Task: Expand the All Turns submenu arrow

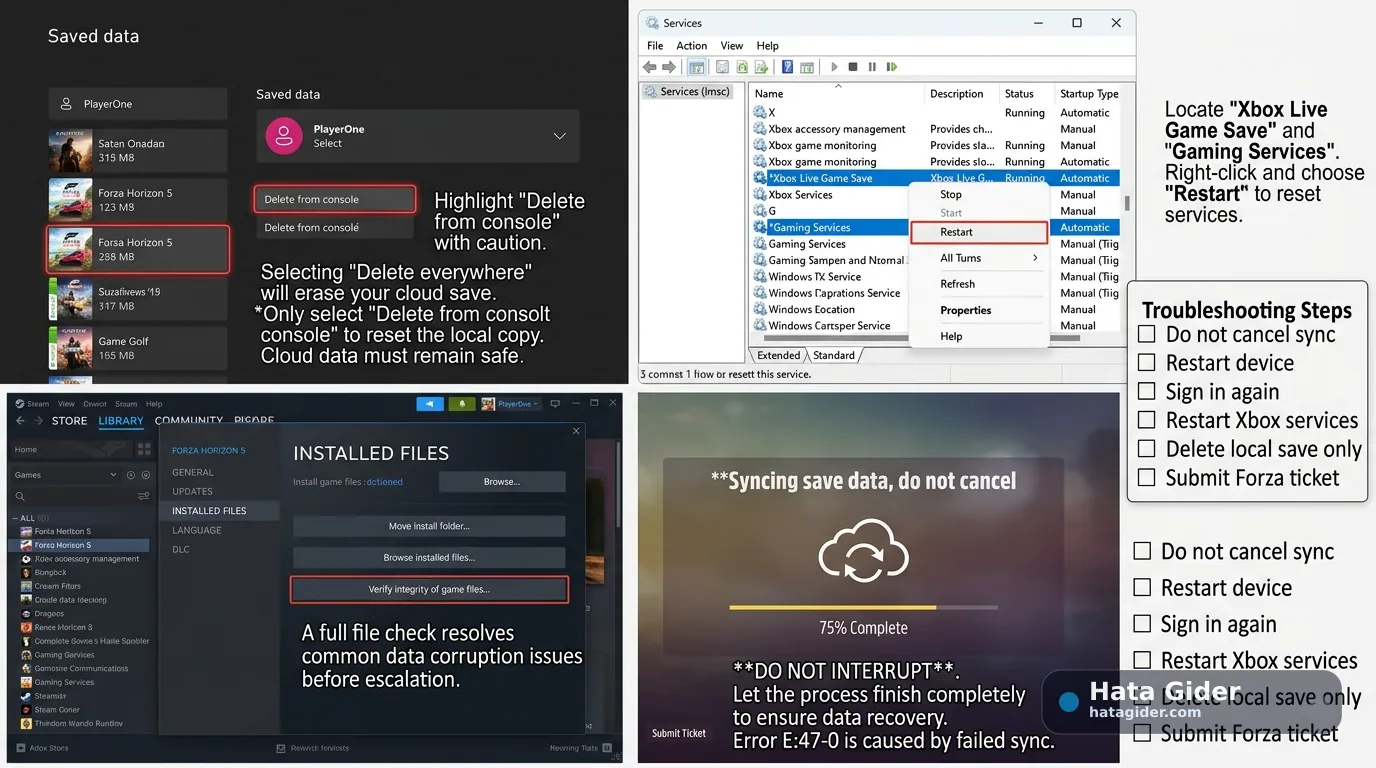Action: (1035, 258)
